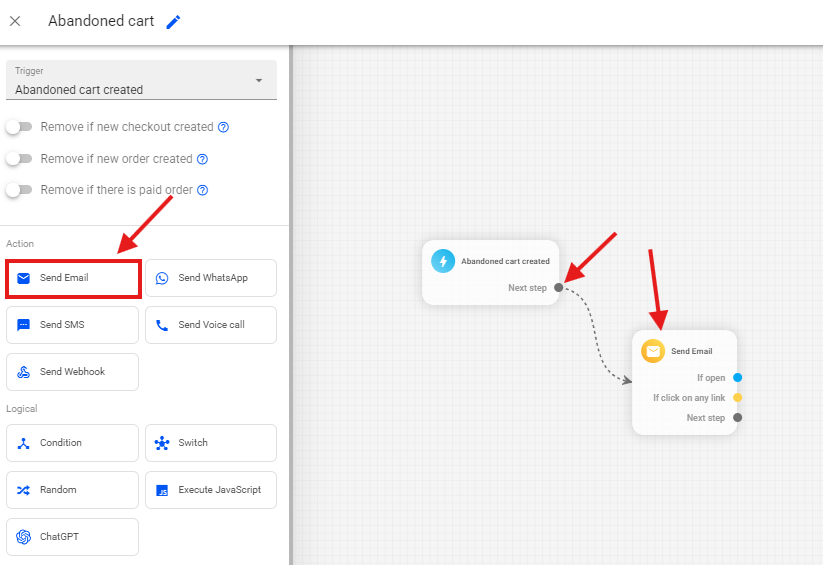This screenshot has height=565, width=823.
Task: Toggle Remove if new checkout created
Action: point(19,127)
